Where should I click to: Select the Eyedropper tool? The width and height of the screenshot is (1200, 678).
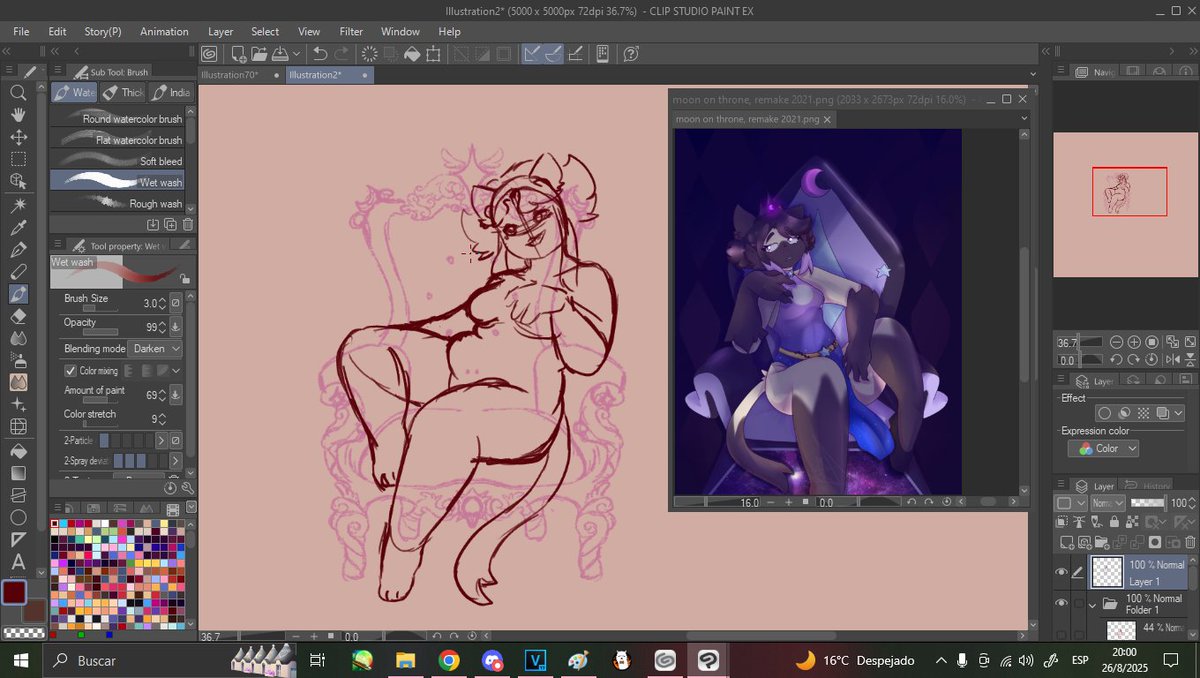[18, 227]
